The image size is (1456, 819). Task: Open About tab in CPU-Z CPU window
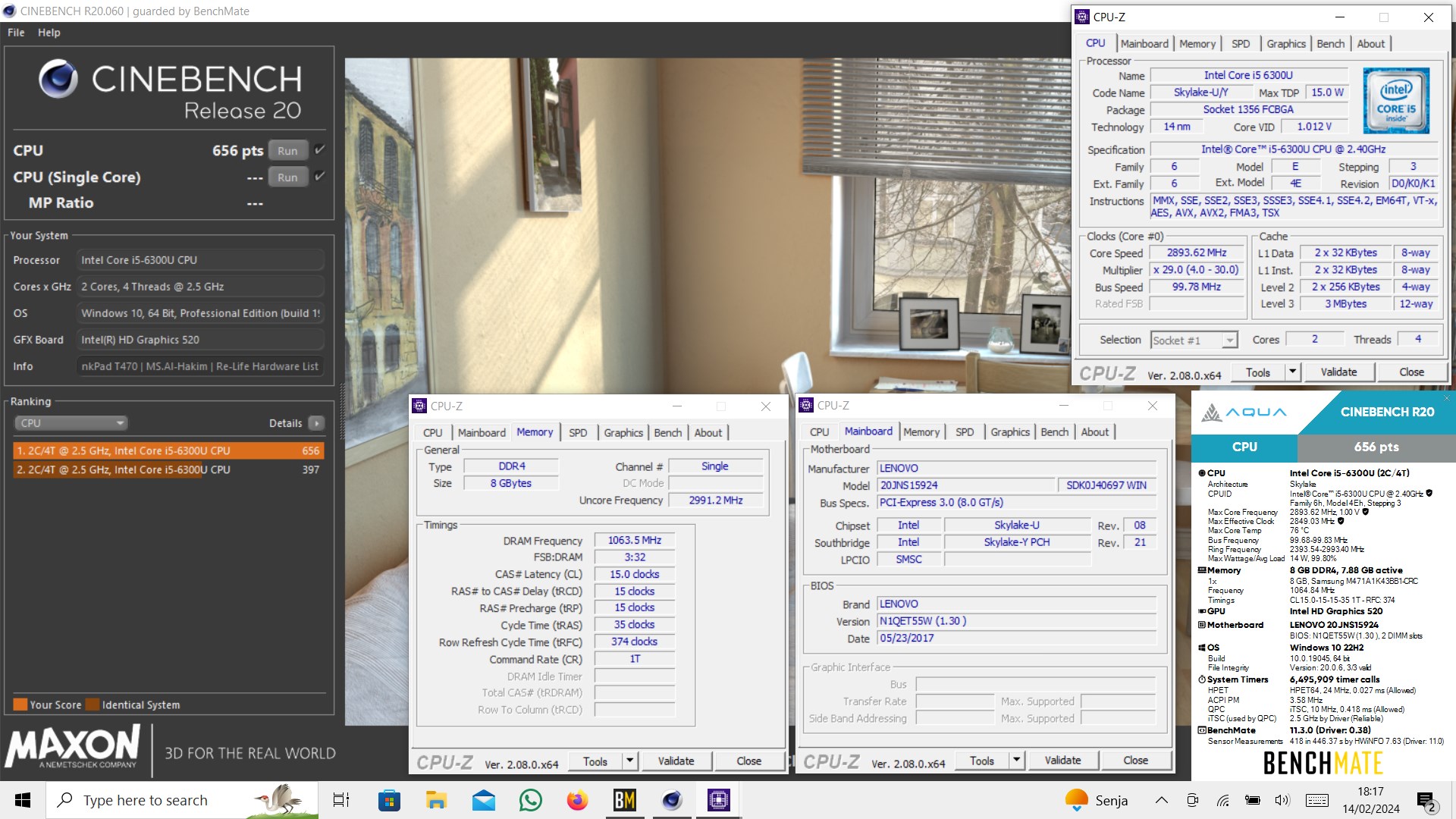point(1370,44)
